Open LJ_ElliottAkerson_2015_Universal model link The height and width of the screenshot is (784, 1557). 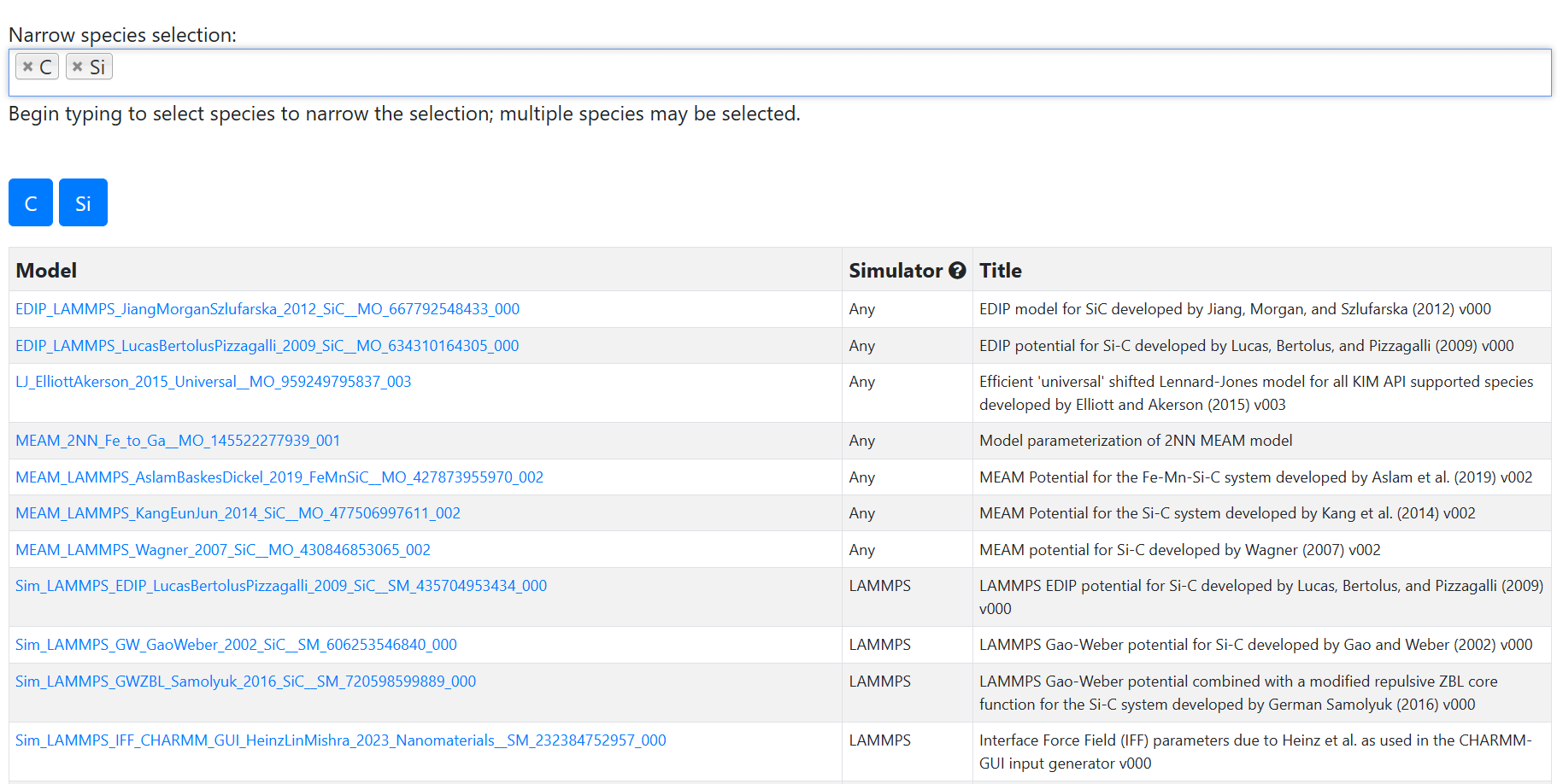tap(214, 382)
